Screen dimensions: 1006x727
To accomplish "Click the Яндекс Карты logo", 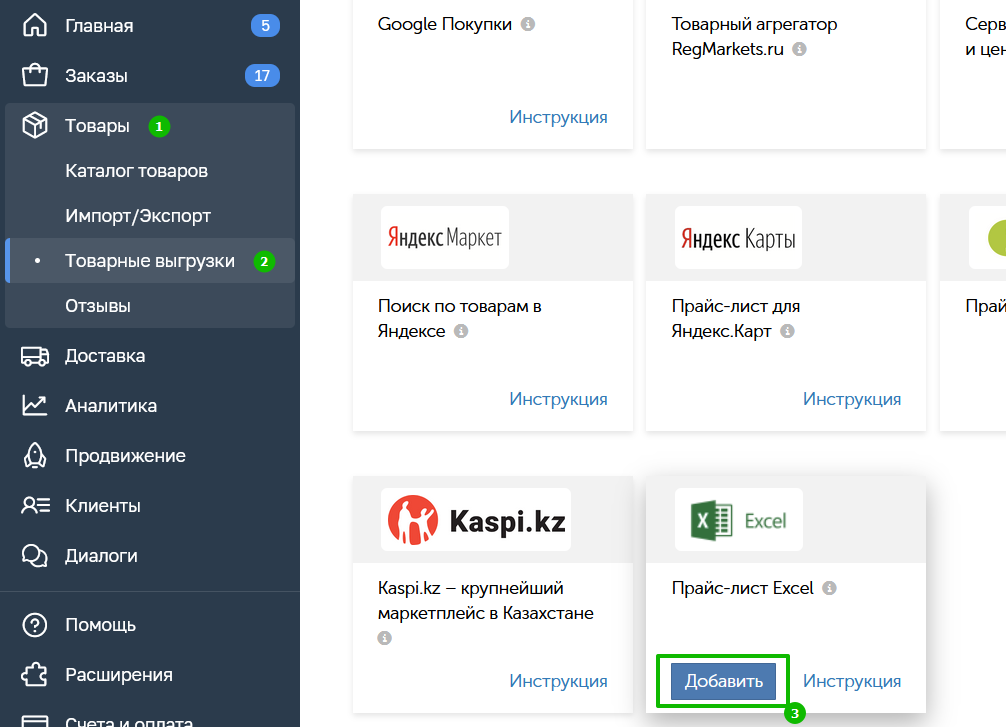I will click(x=738, y=237).
